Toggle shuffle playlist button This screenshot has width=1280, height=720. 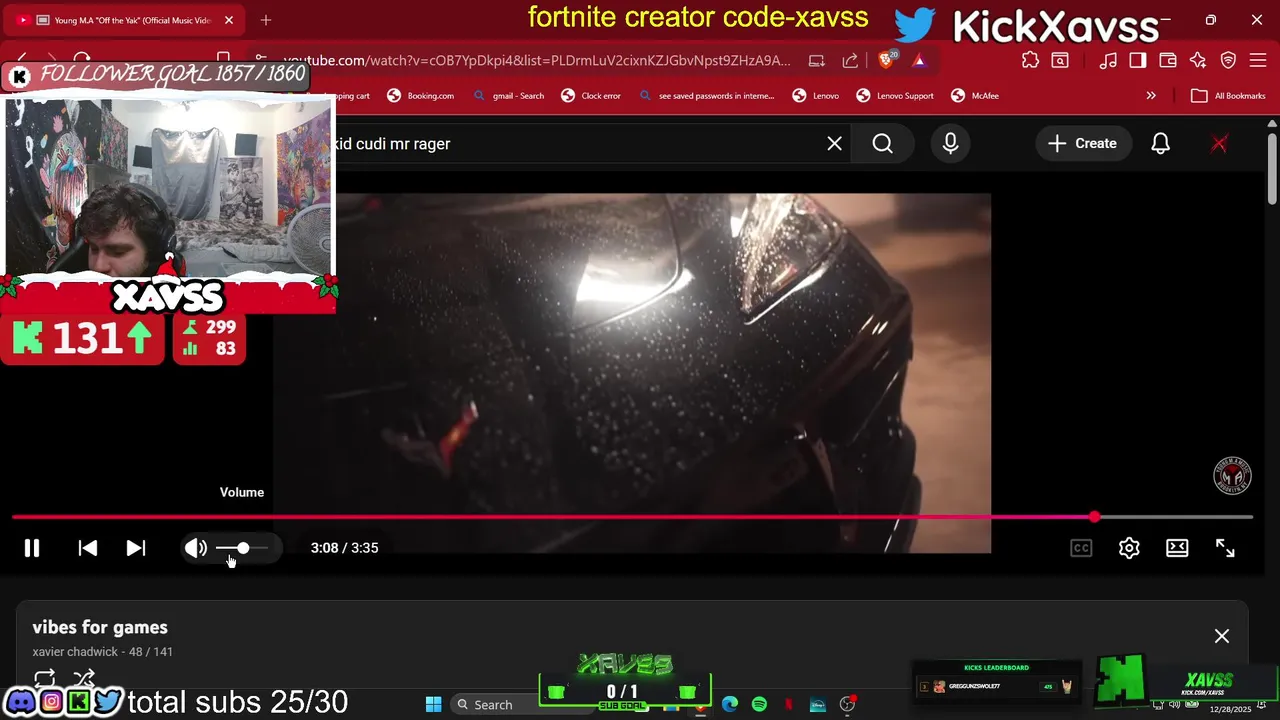click(x=84, y=679)
